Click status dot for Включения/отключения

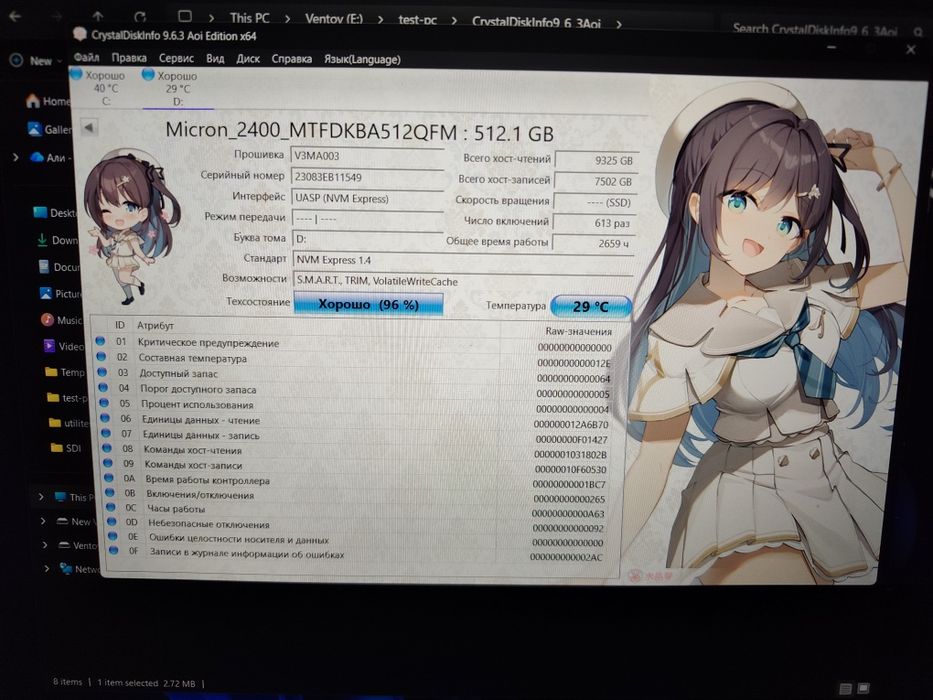coord(110,493)
